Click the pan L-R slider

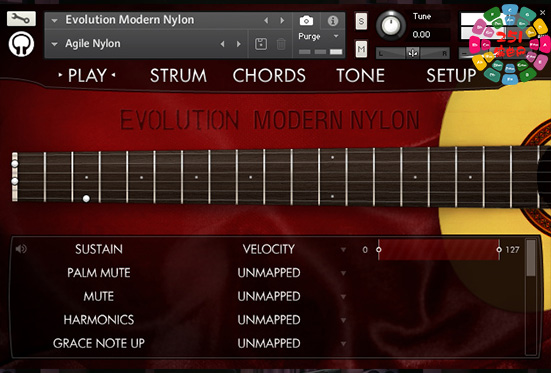[413, 53]
